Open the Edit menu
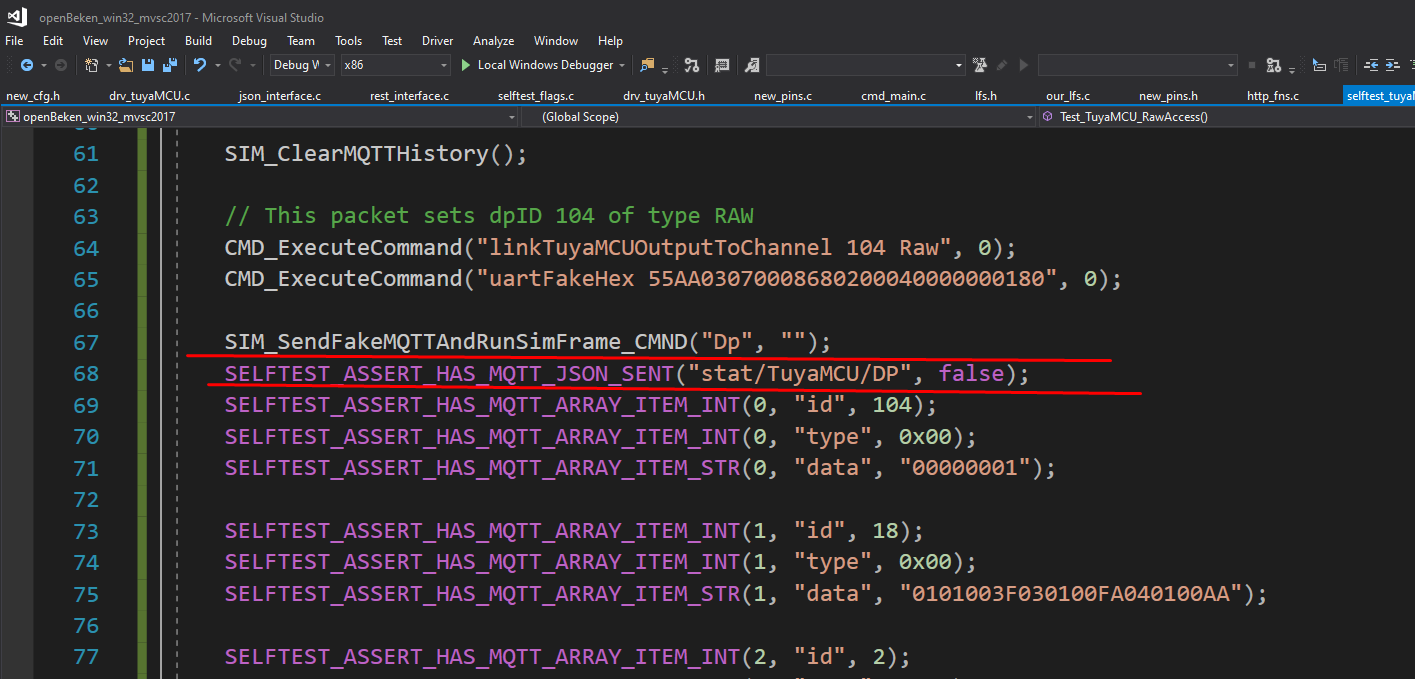Image resolution: width=1415 pixels, height=679 pixels. 52,41
